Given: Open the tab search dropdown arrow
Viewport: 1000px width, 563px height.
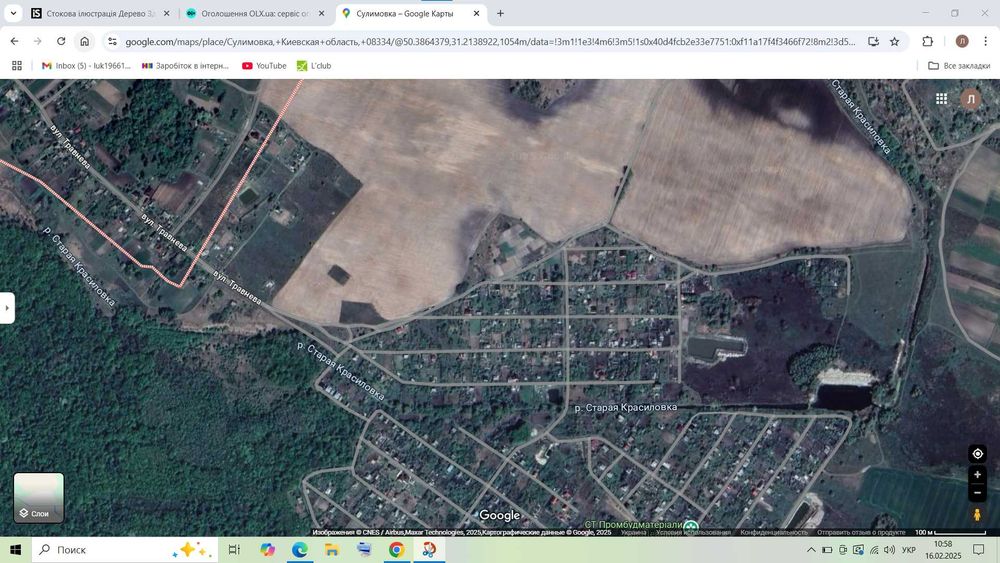Looking at the screenshot, I should pyautogui.click(x=13, y=13).
